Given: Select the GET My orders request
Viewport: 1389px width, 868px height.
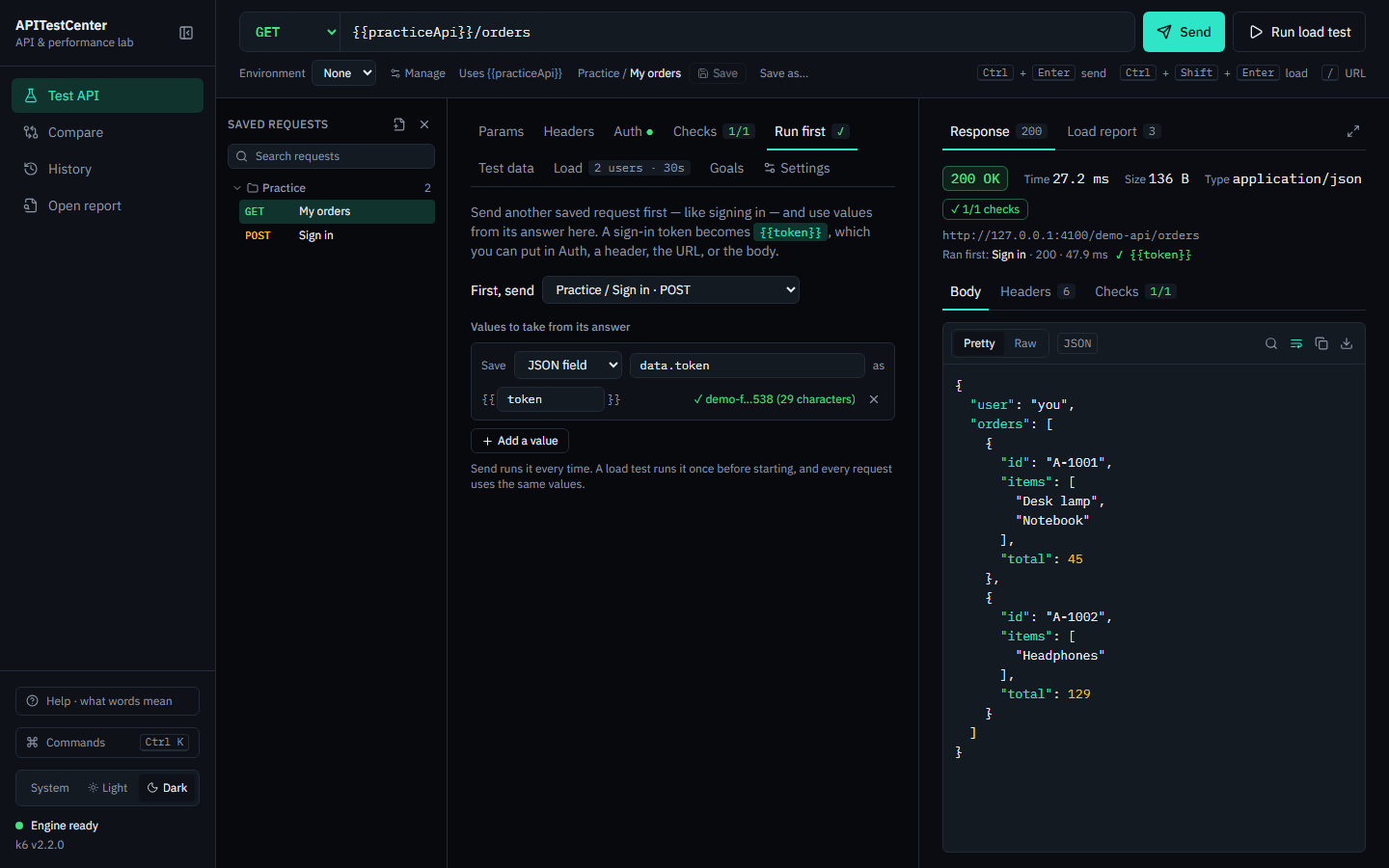Looking at the screenshot, I should [x=337, y=211].
